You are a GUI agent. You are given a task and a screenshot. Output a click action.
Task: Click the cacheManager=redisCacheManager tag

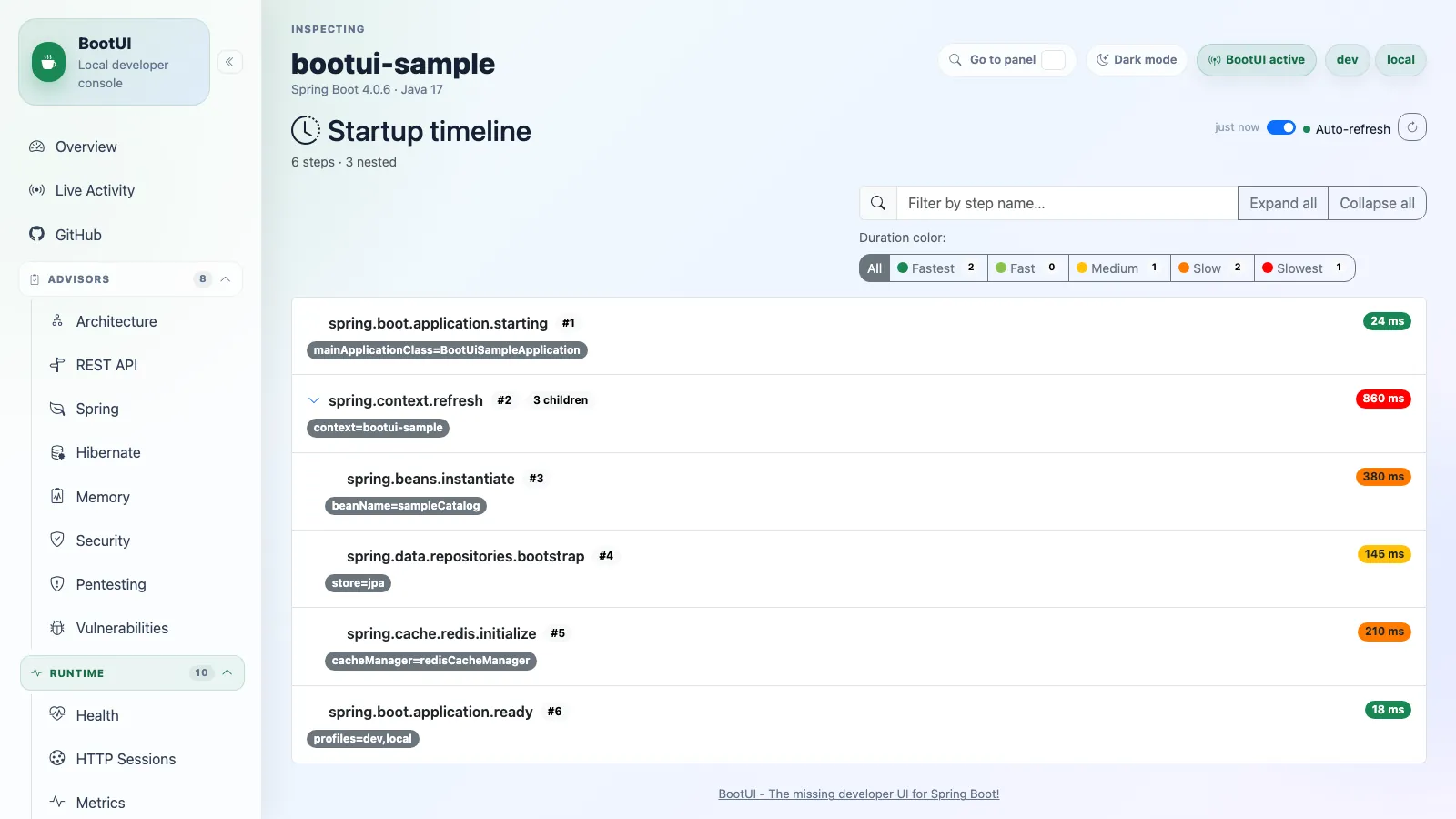(430, 661)
